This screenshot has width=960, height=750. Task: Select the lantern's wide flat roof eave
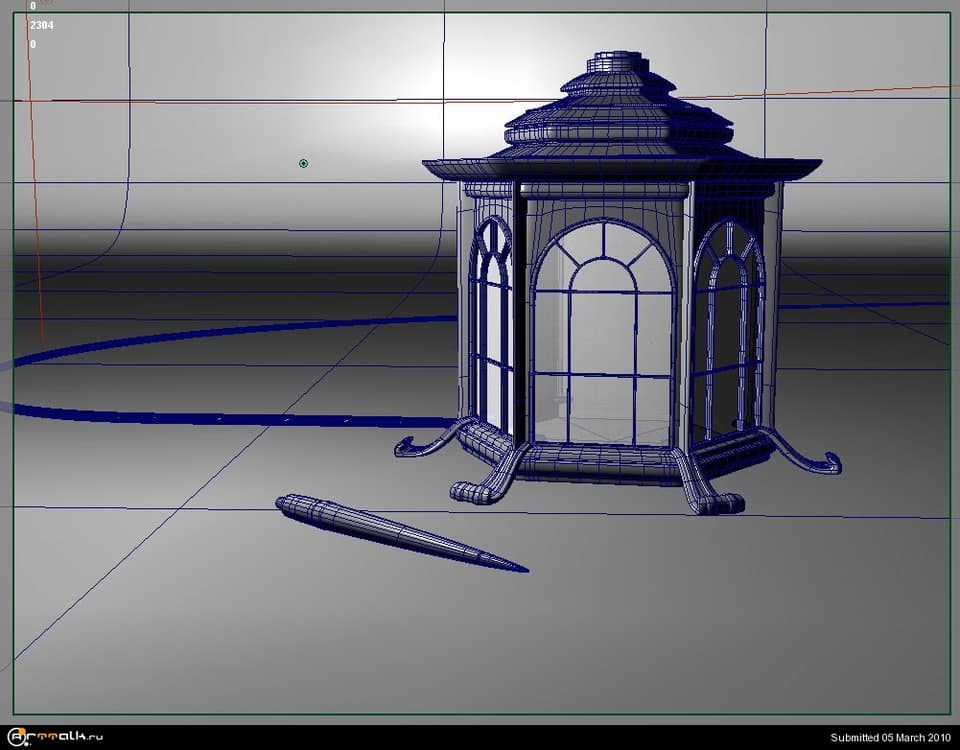pos(620,167)
